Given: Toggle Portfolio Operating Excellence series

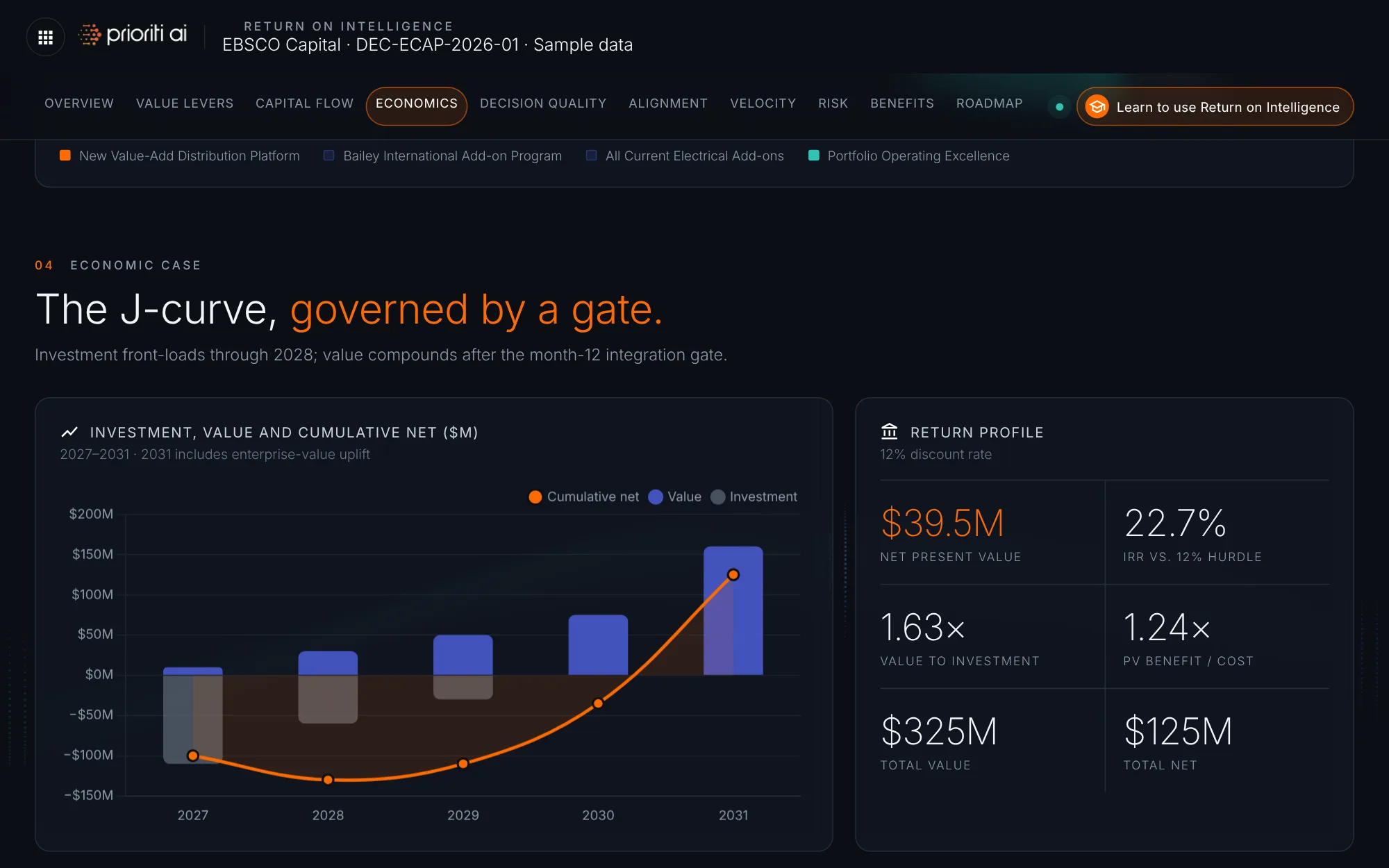Looking at the screenshot, I should (x=814, y=156).
